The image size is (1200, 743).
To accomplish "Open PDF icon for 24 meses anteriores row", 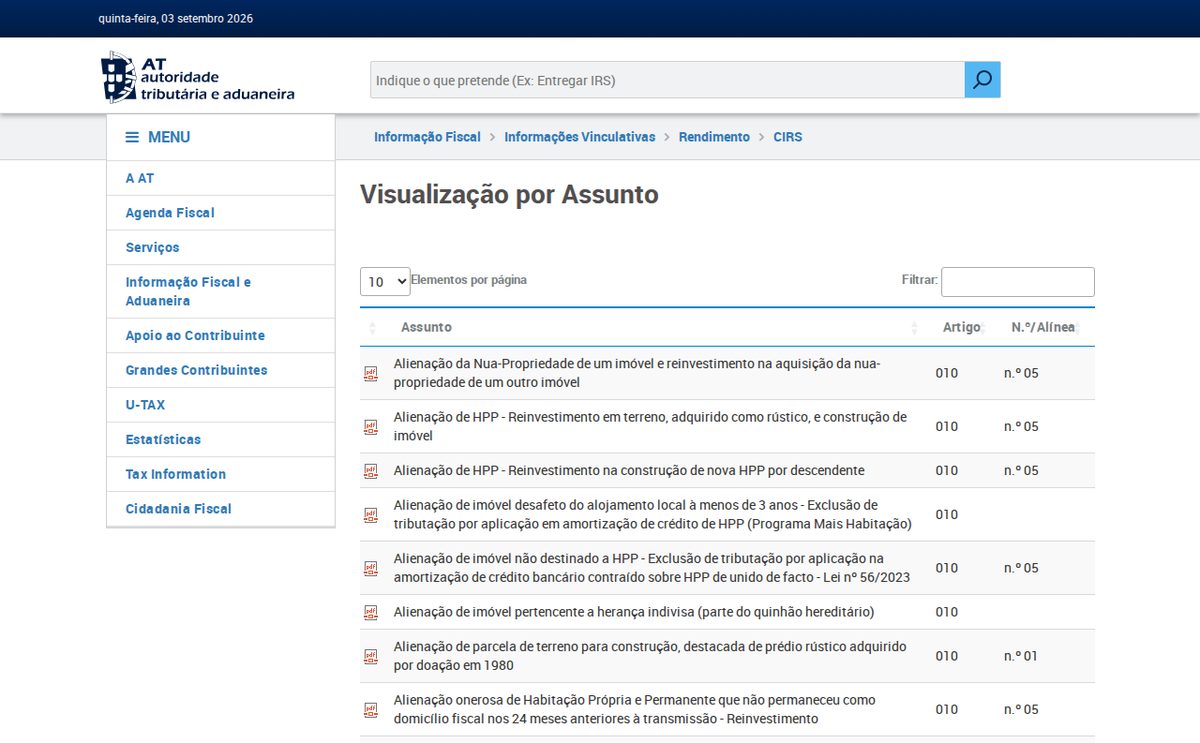I will [371, 710].
